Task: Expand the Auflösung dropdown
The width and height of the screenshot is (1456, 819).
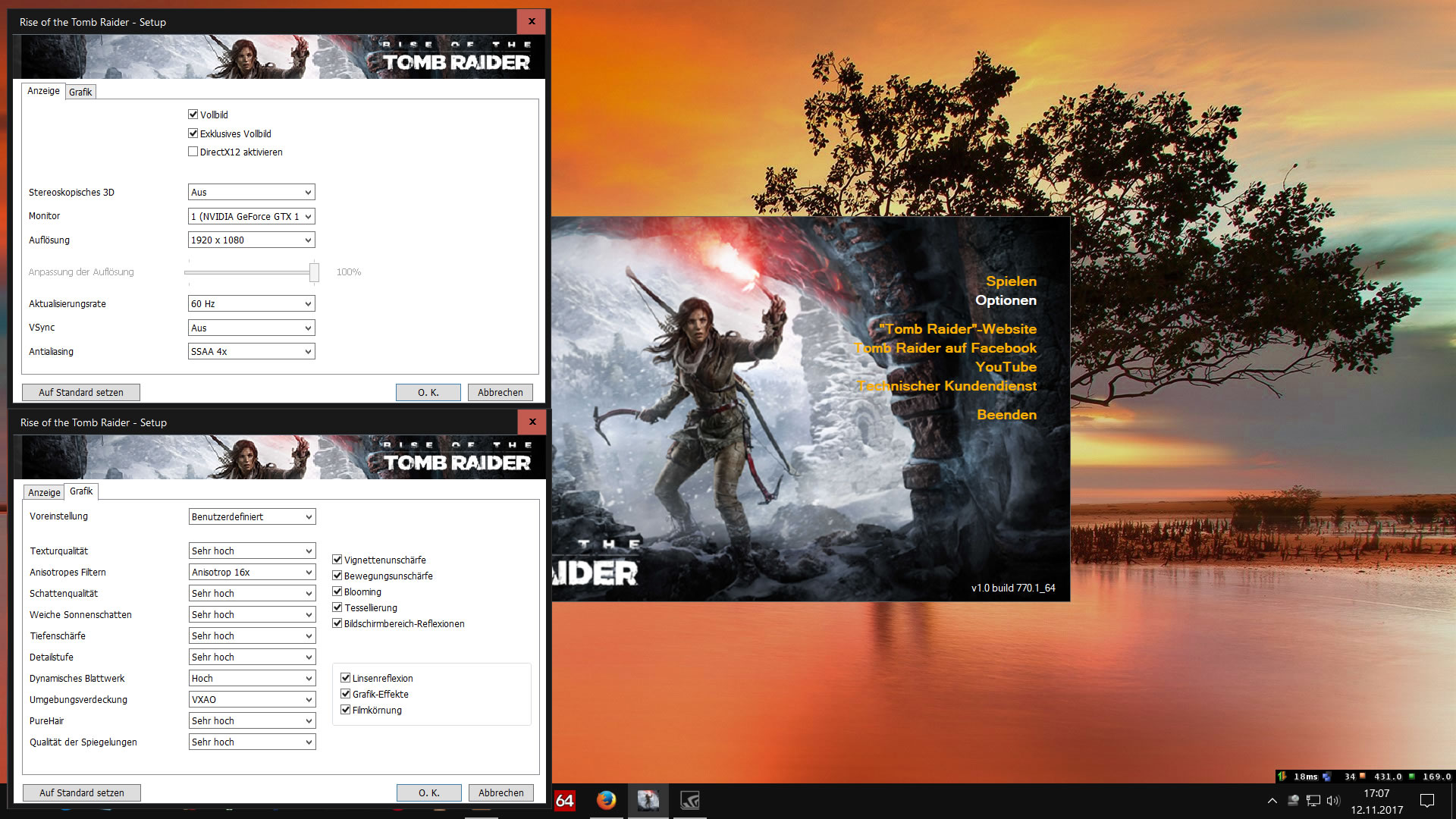Action: click(x=251, y=240)
